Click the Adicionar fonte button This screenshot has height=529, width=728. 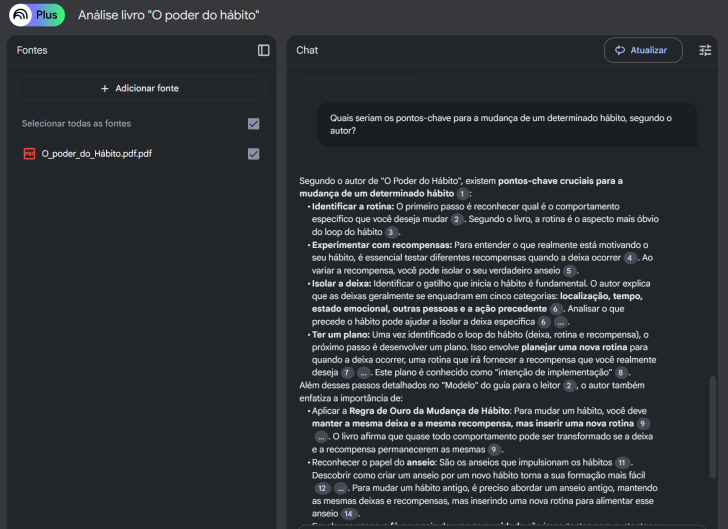pos(141,88)
